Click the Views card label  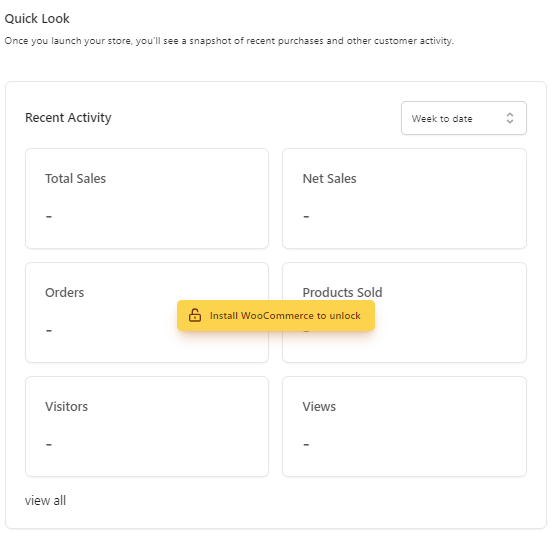coord(319,406)
